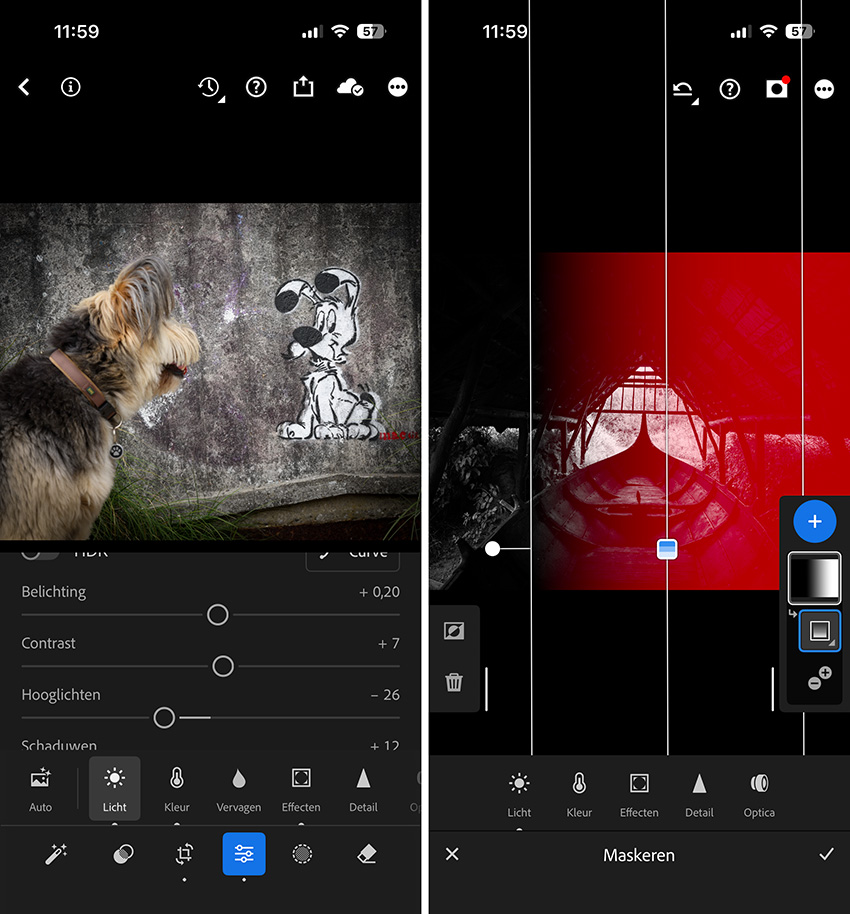This screenshot has height=914, width=850.
Task: Open the Effecten tab in masking panel
Action: click(639, 794)
